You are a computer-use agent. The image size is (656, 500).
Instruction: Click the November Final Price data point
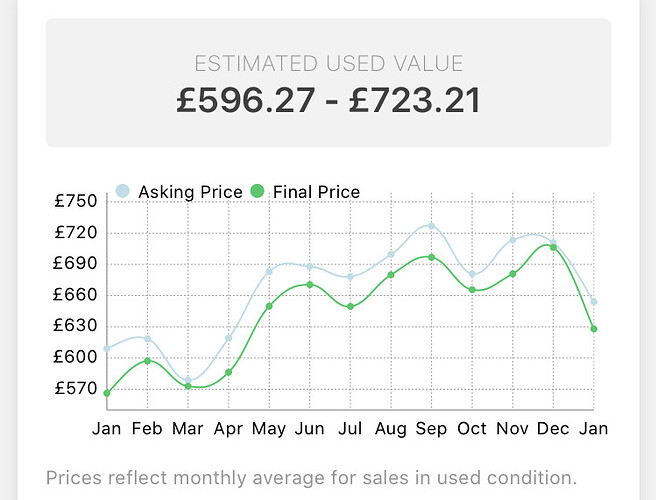[x=513, y=274]
